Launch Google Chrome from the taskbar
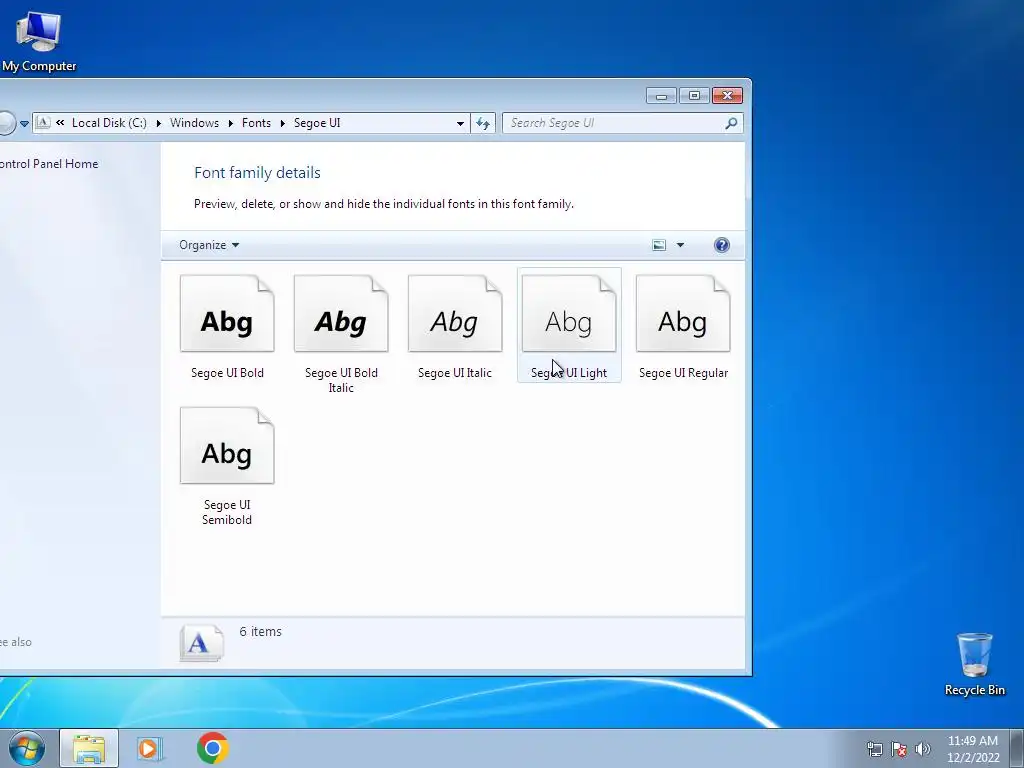1024x768 pixels. [x=213, y=748]
